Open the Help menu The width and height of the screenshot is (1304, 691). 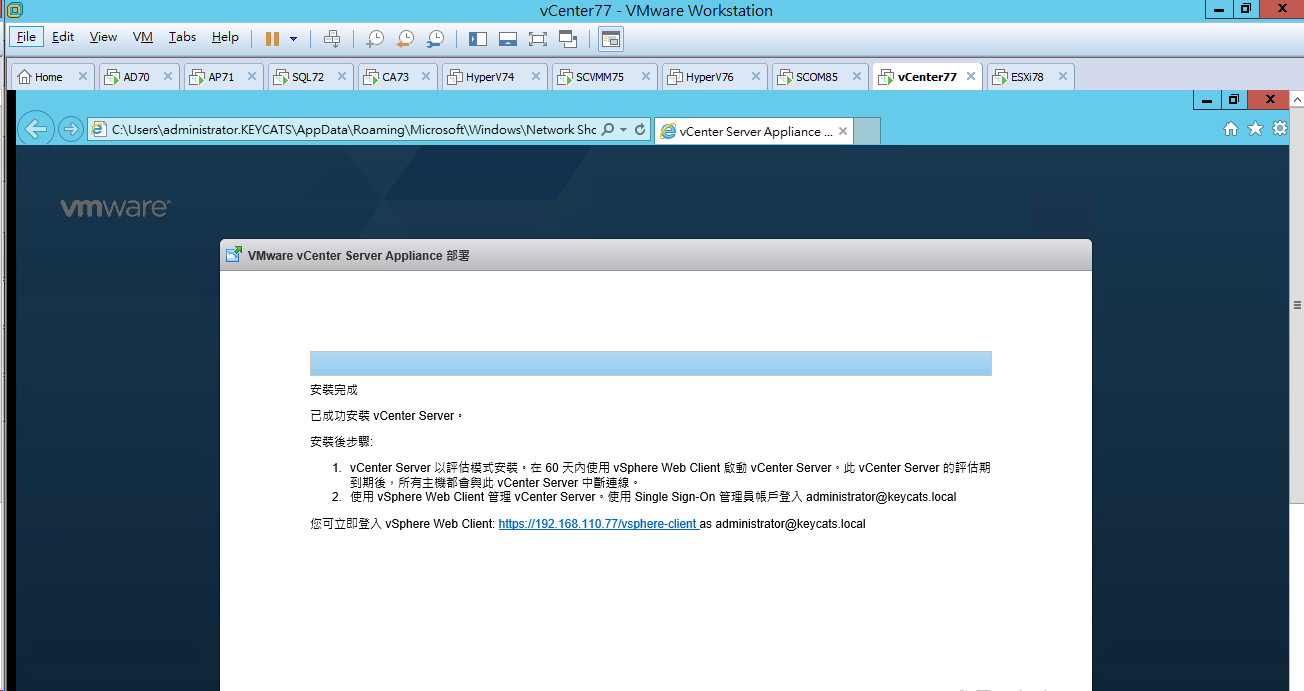pyautogui.click(x=225, y=37)
